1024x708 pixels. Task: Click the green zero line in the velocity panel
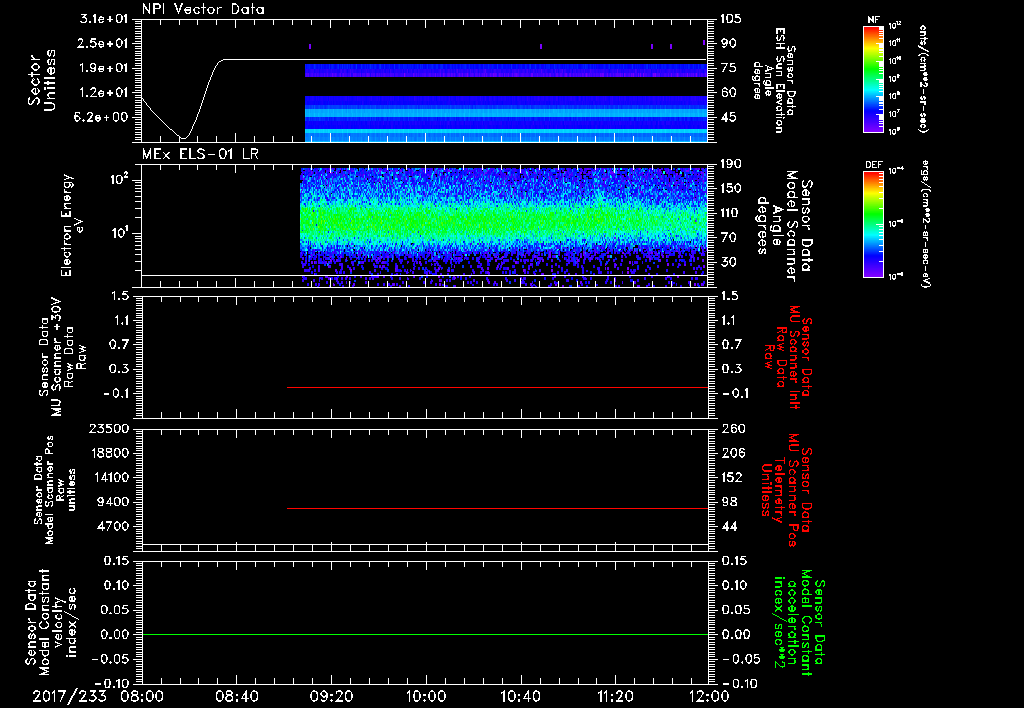pos(425,634)
